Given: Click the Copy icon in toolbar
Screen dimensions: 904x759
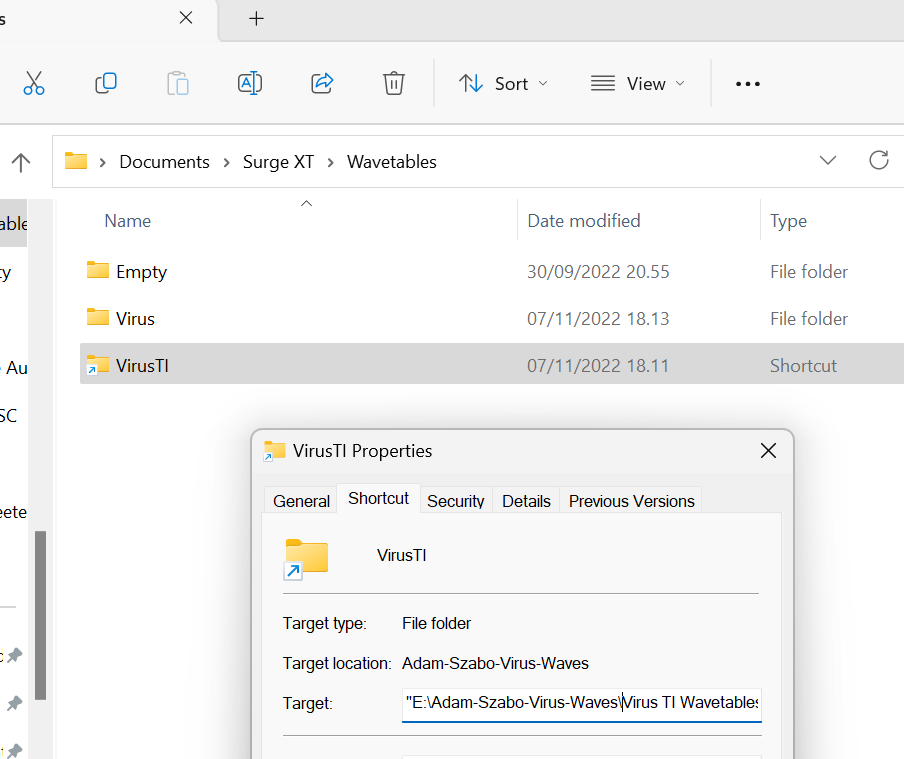Looking at the screenshot, I should [106, 83].
